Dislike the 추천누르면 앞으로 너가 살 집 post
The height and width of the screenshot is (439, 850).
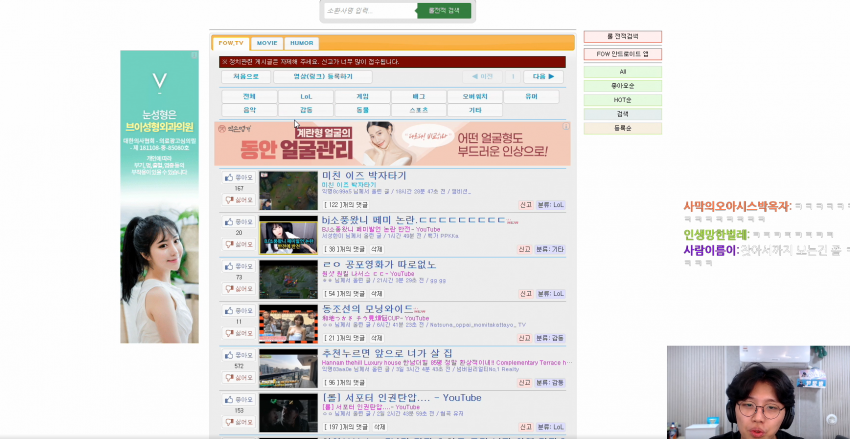[x=239, y=378]
